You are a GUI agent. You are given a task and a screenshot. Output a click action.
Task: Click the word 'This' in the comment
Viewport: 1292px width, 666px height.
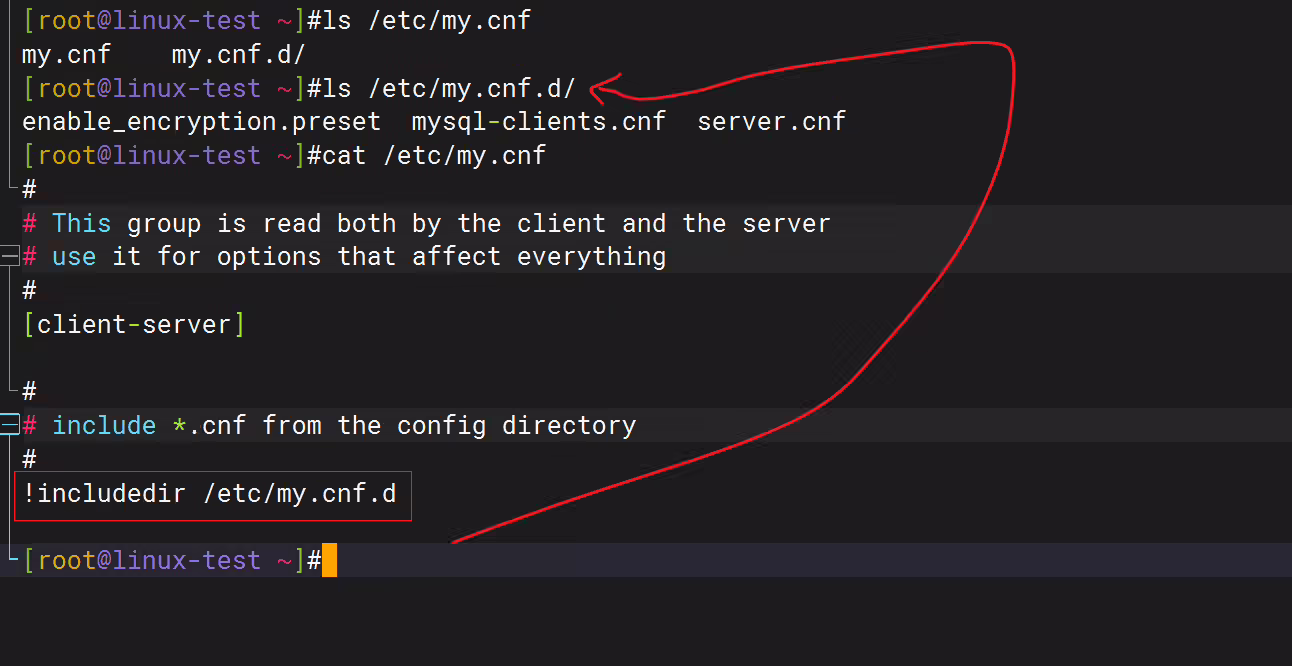click(x=82, y=223)
